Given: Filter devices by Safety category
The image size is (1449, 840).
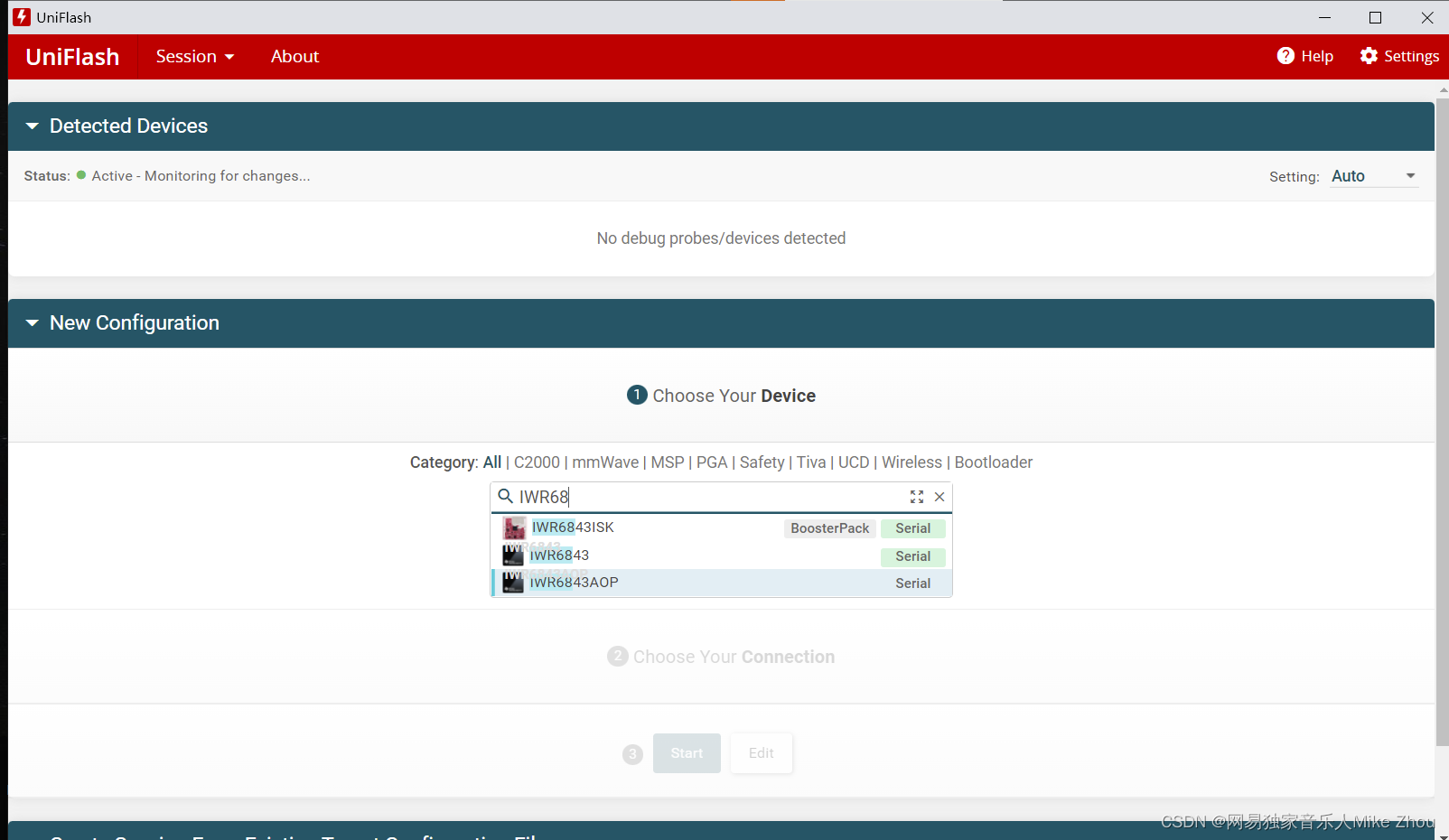Looking at the screenshot, I should (762, 462).
